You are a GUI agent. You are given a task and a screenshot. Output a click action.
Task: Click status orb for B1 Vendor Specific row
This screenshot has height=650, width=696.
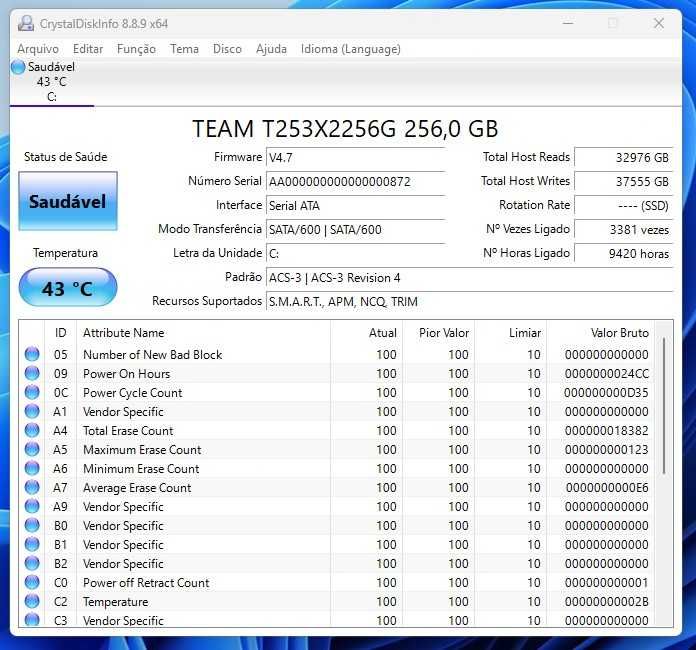tap(32, 544)
